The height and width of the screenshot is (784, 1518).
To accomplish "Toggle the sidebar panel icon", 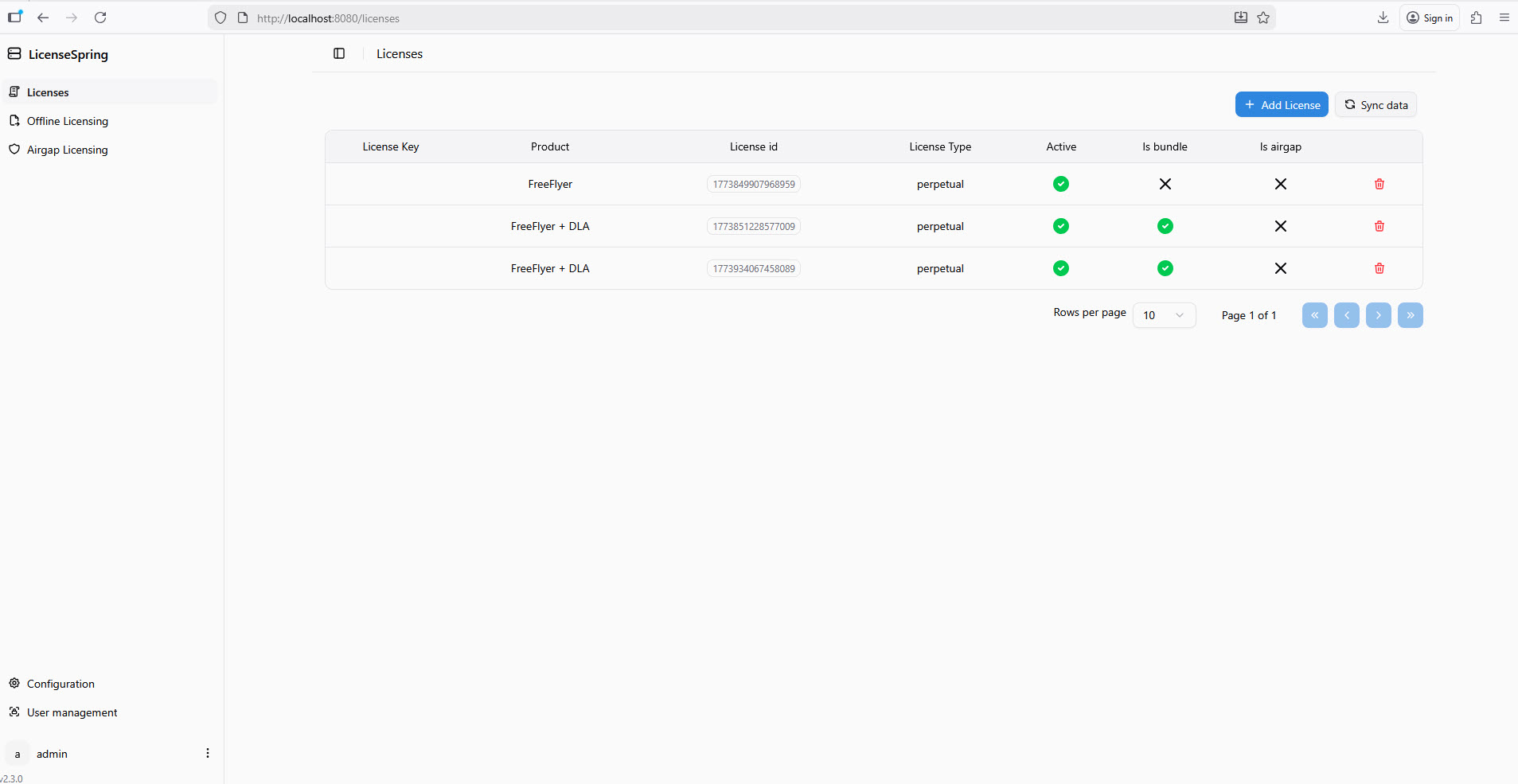I will coord(339,53).
